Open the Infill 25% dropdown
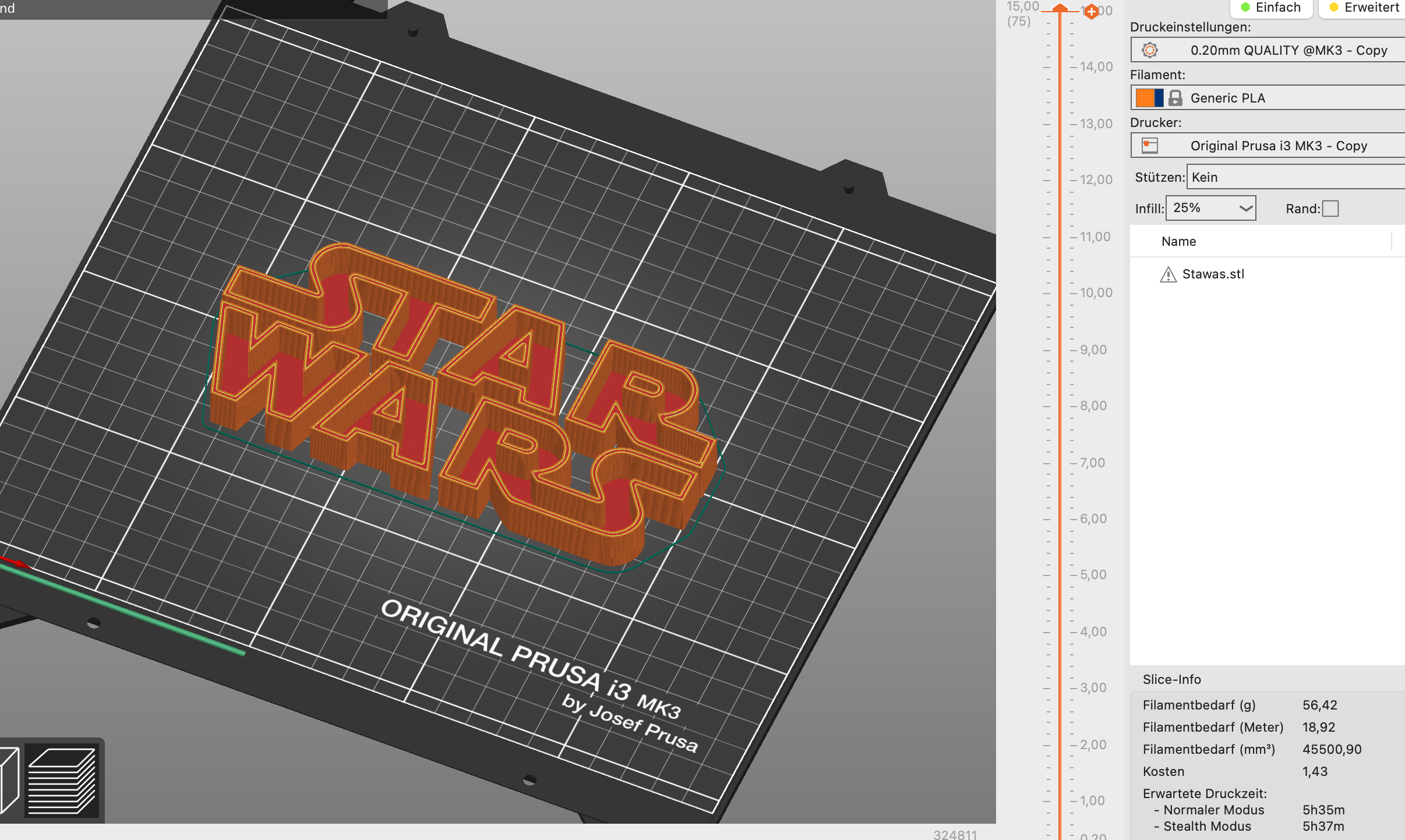 click(1210, 208)
